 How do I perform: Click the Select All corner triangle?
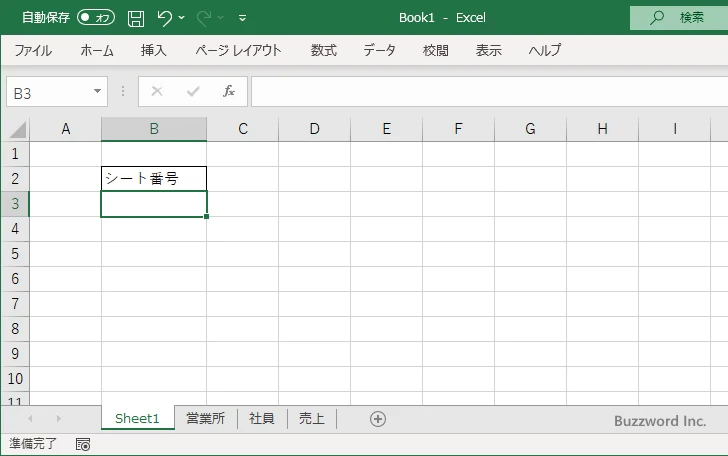[x=17, y=129]
